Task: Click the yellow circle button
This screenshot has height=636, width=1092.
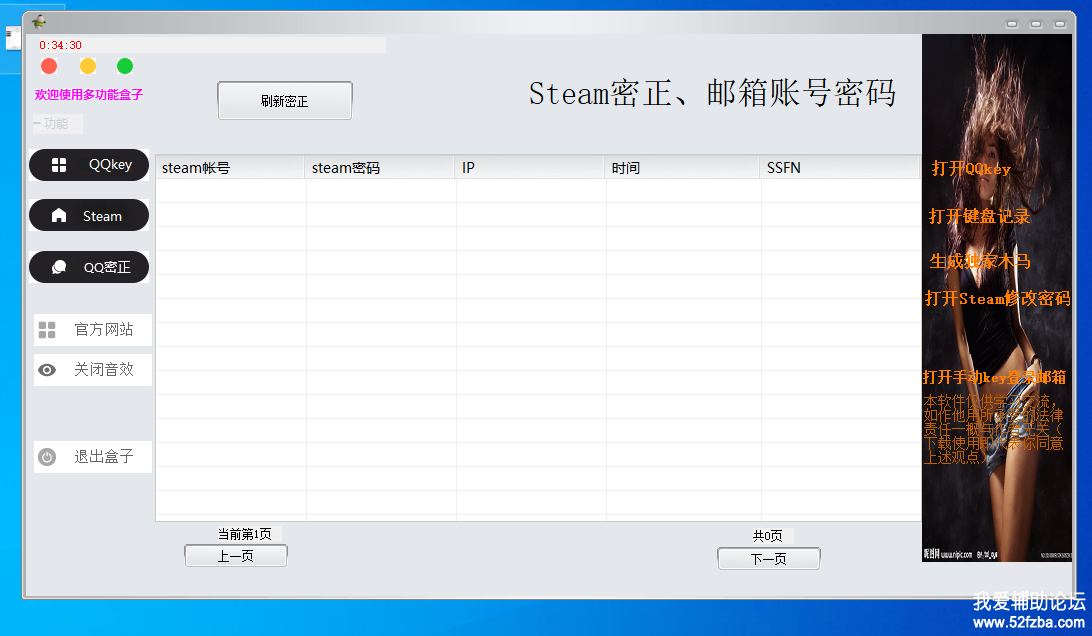Action: pyautogui.click(x=88, y=66)
